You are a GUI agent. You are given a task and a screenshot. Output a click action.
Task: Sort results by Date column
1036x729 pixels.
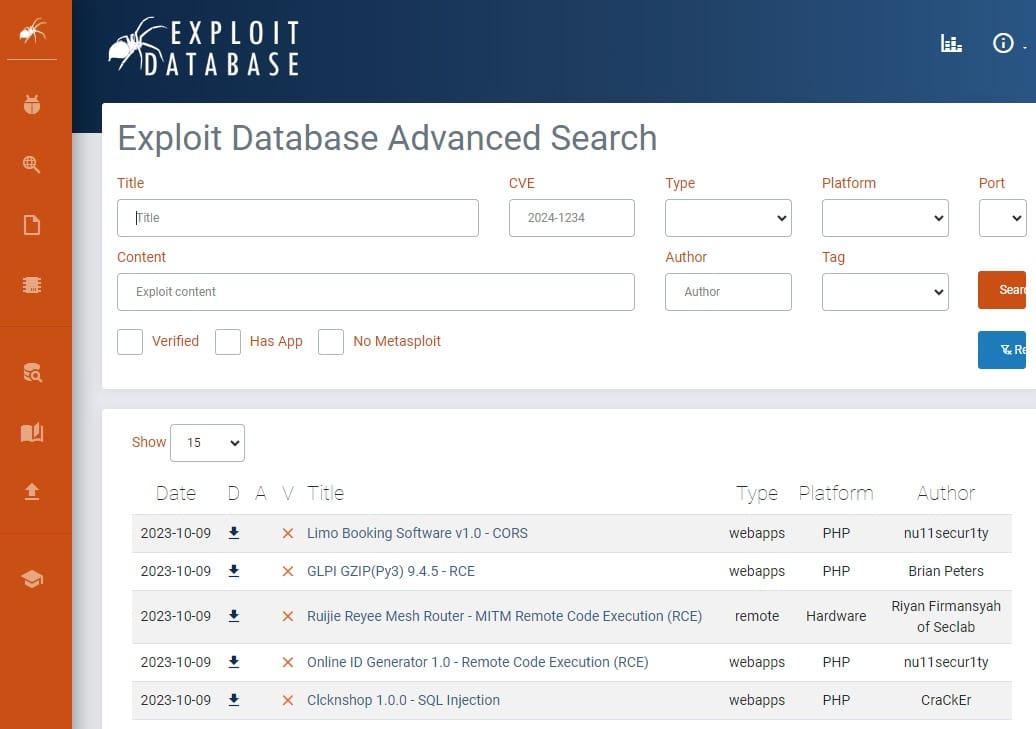pyautogui.click(x=176, y=493)
